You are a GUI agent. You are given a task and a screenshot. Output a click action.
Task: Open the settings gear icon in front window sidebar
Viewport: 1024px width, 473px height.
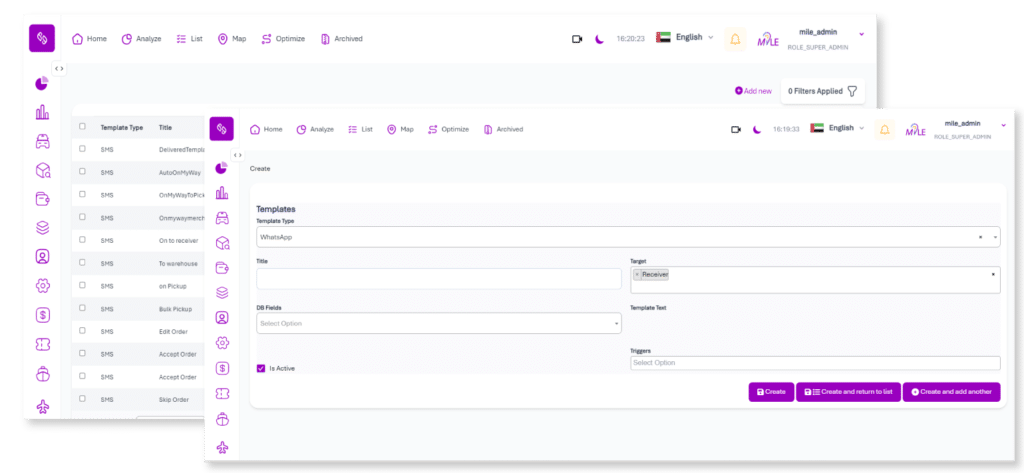coord(222,342)
